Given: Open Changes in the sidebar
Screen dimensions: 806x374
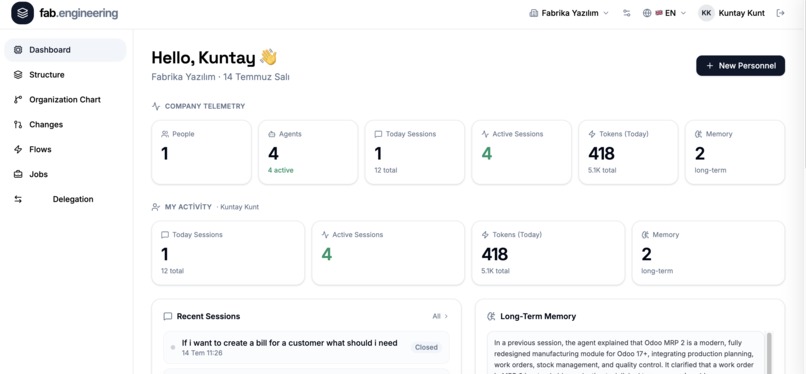Looking at the screenshot, I should pyautogui.click(x=65, y=124).
